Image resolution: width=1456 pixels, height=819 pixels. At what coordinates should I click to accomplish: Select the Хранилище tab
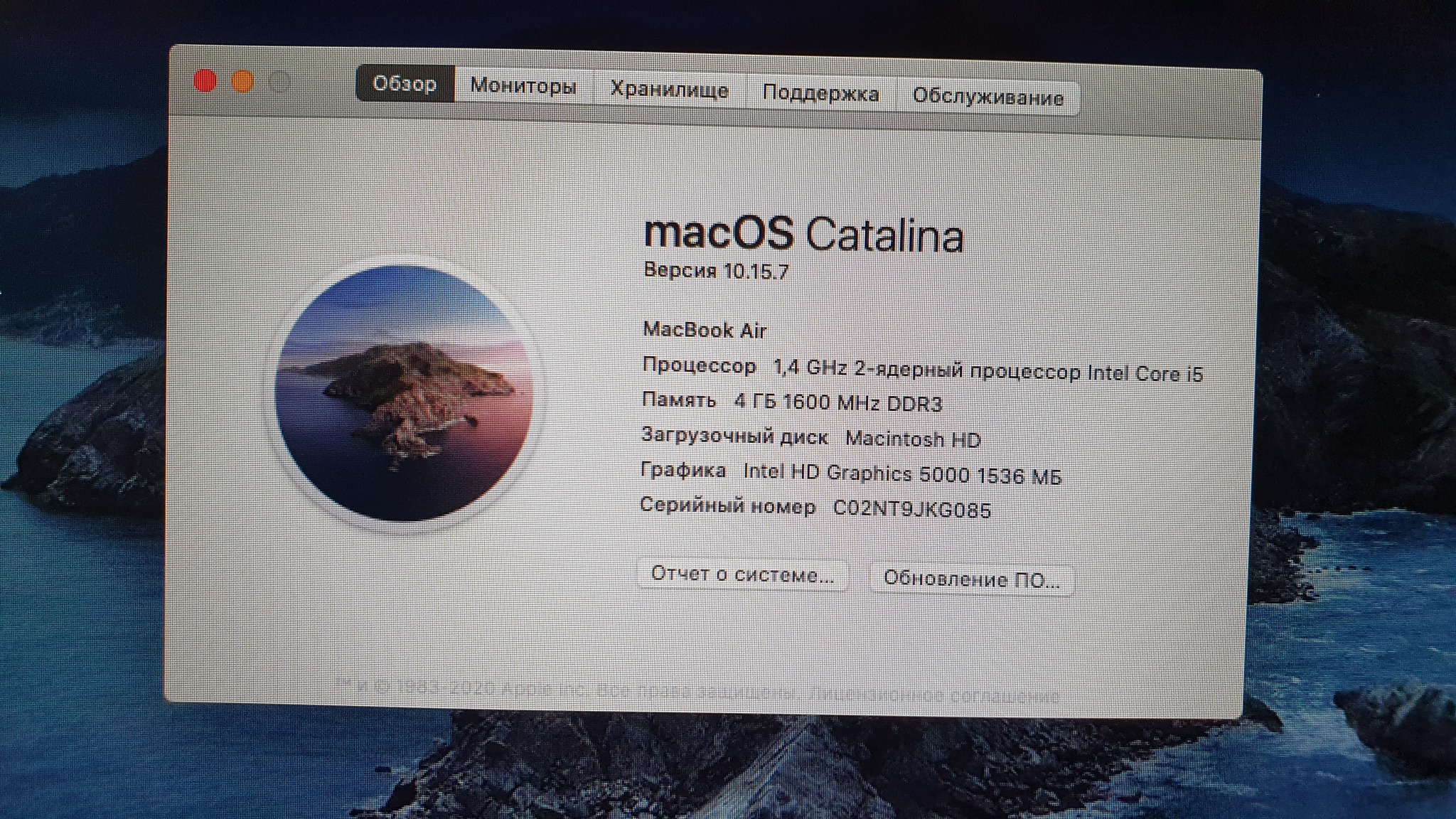pyautogui.click(x=669, y=90)
